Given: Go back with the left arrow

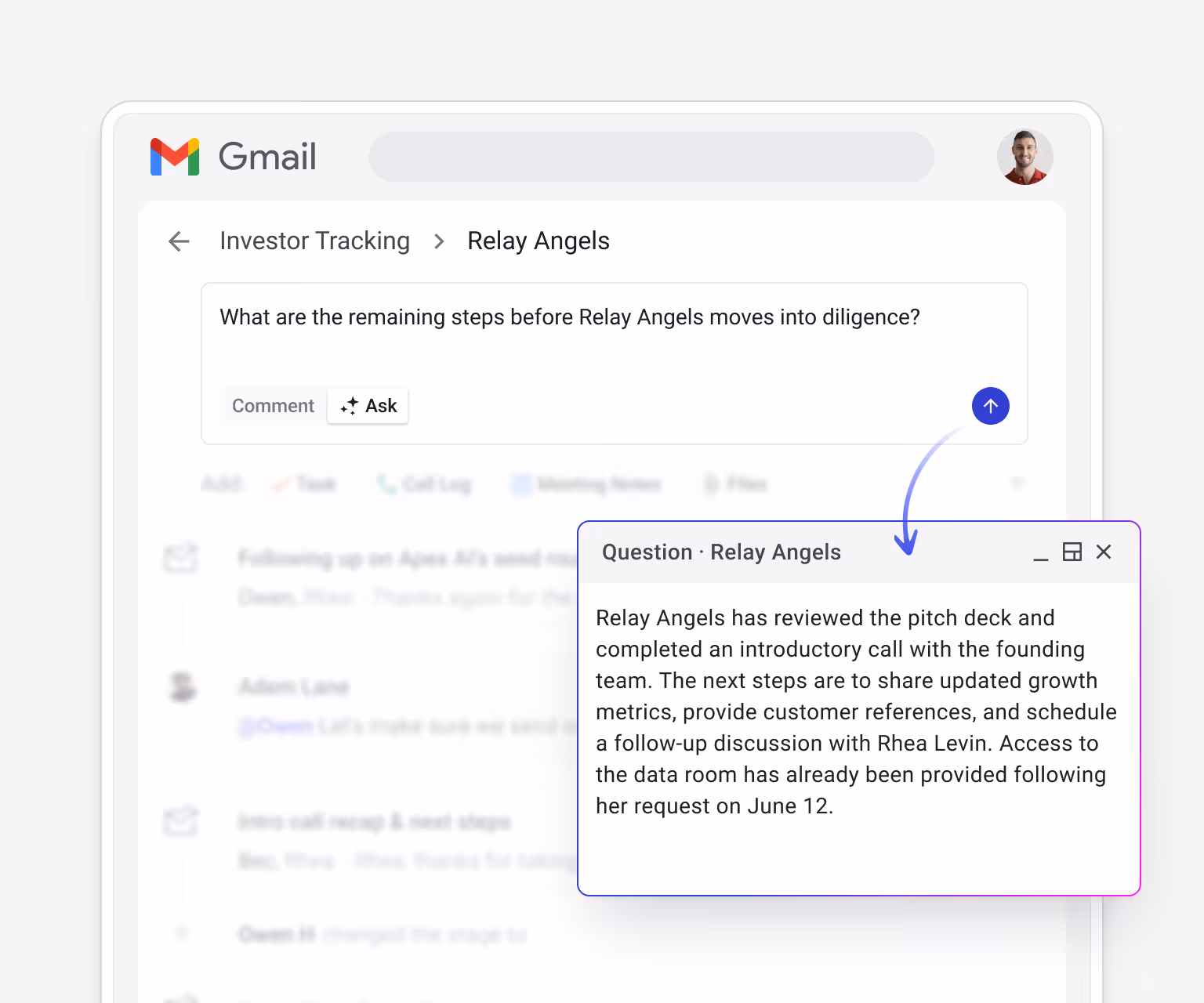Looking at the screenshot, I should (180, 241).
